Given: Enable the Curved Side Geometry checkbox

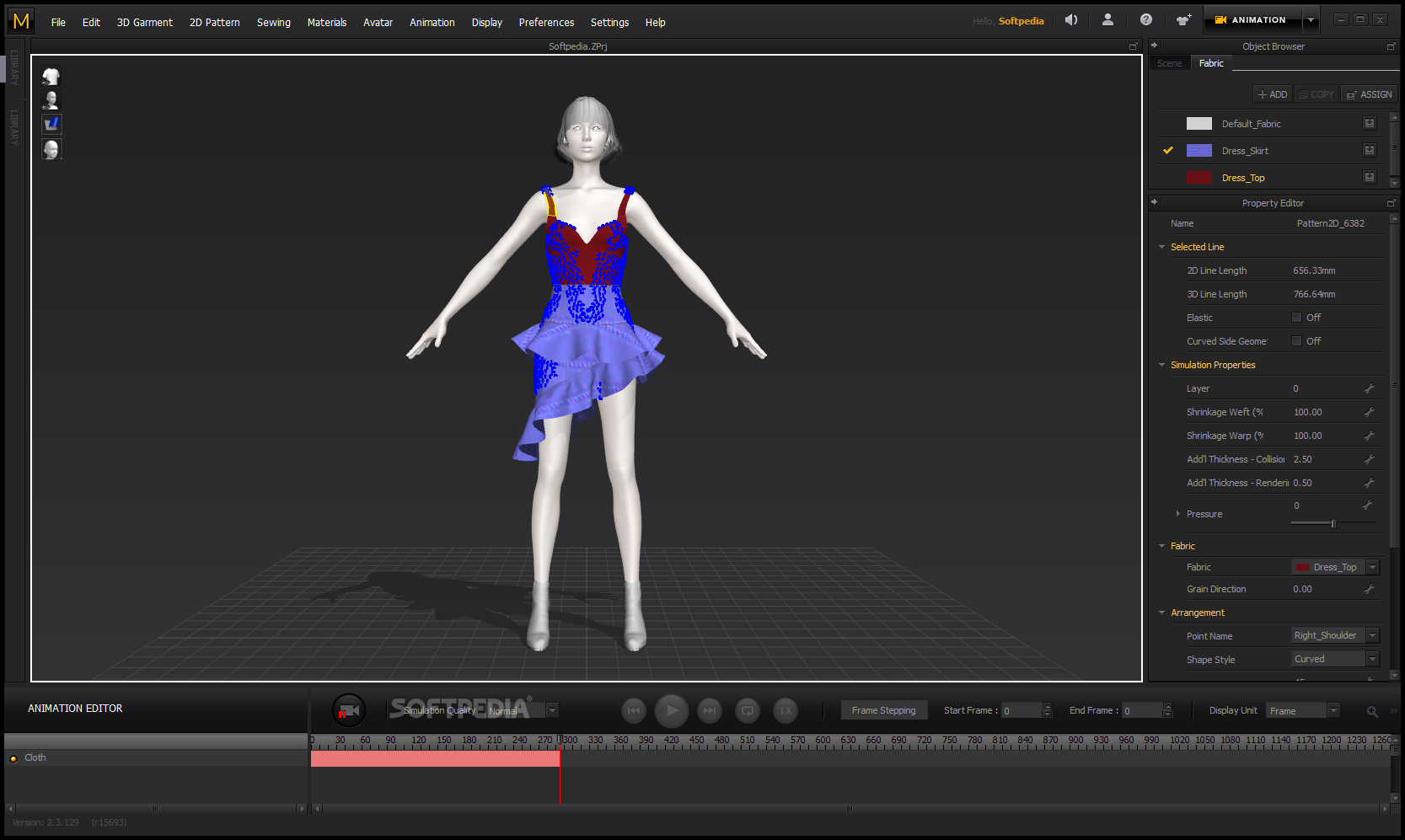Looking at the screenshot, I should [x=1296, y=341].
